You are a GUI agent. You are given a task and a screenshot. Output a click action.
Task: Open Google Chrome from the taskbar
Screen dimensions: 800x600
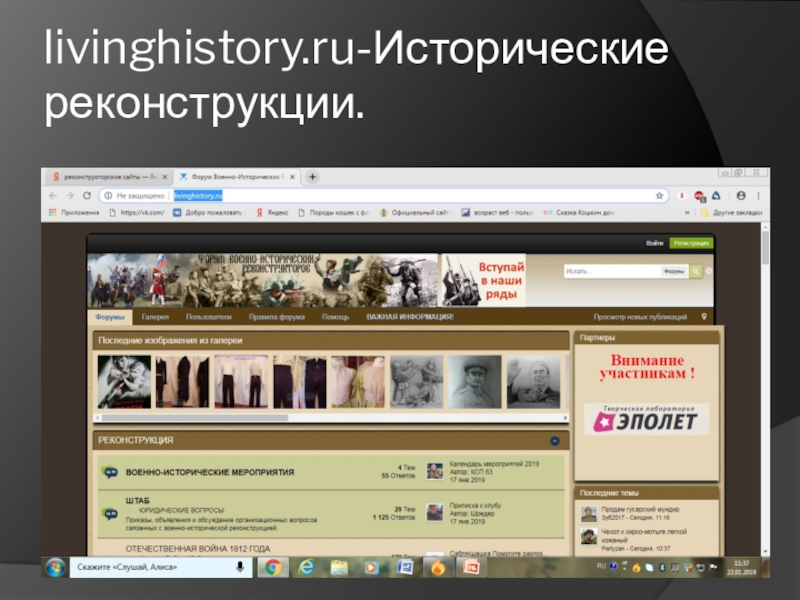[273, 567]
